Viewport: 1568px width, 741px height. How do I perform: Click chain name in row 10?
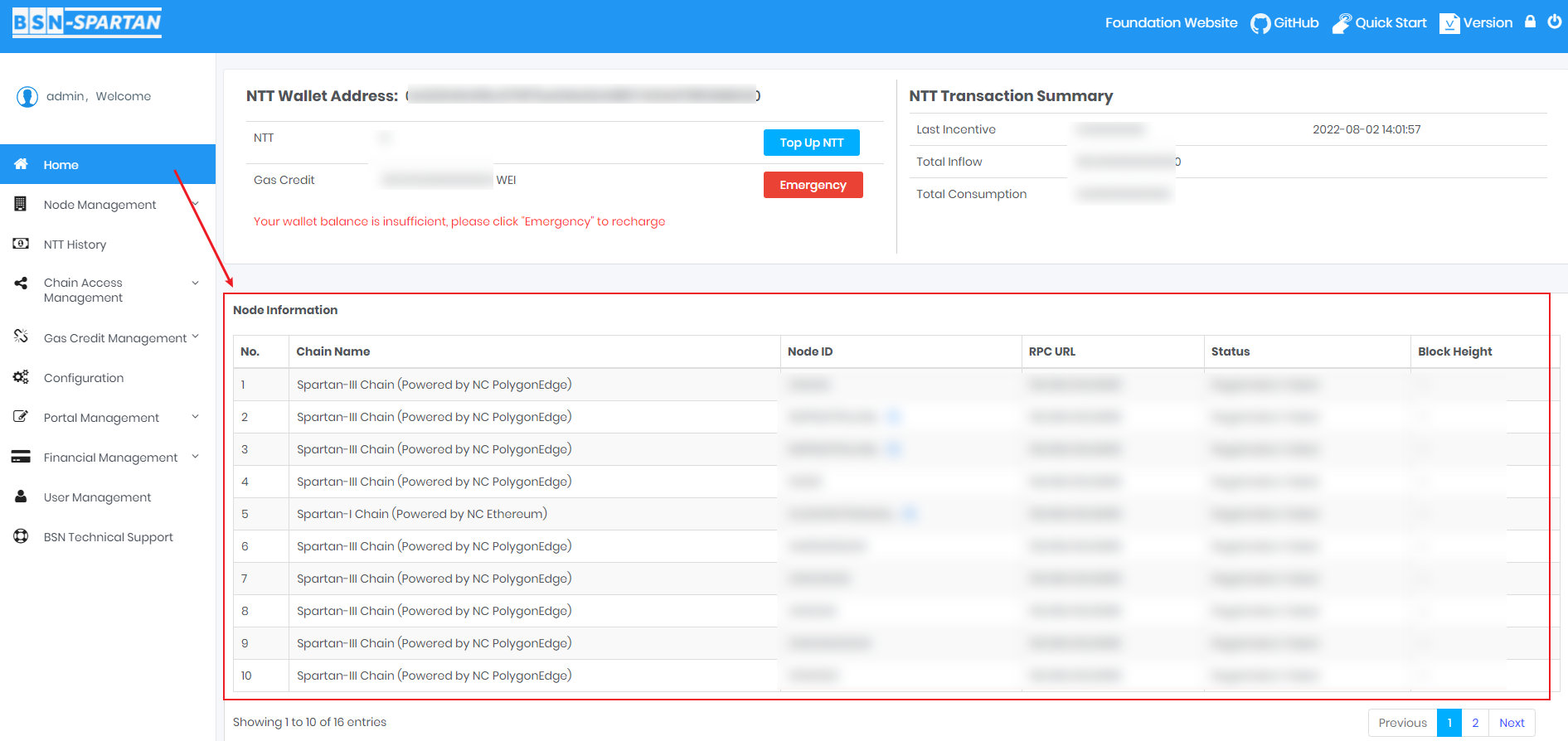[x=434, y=676]
